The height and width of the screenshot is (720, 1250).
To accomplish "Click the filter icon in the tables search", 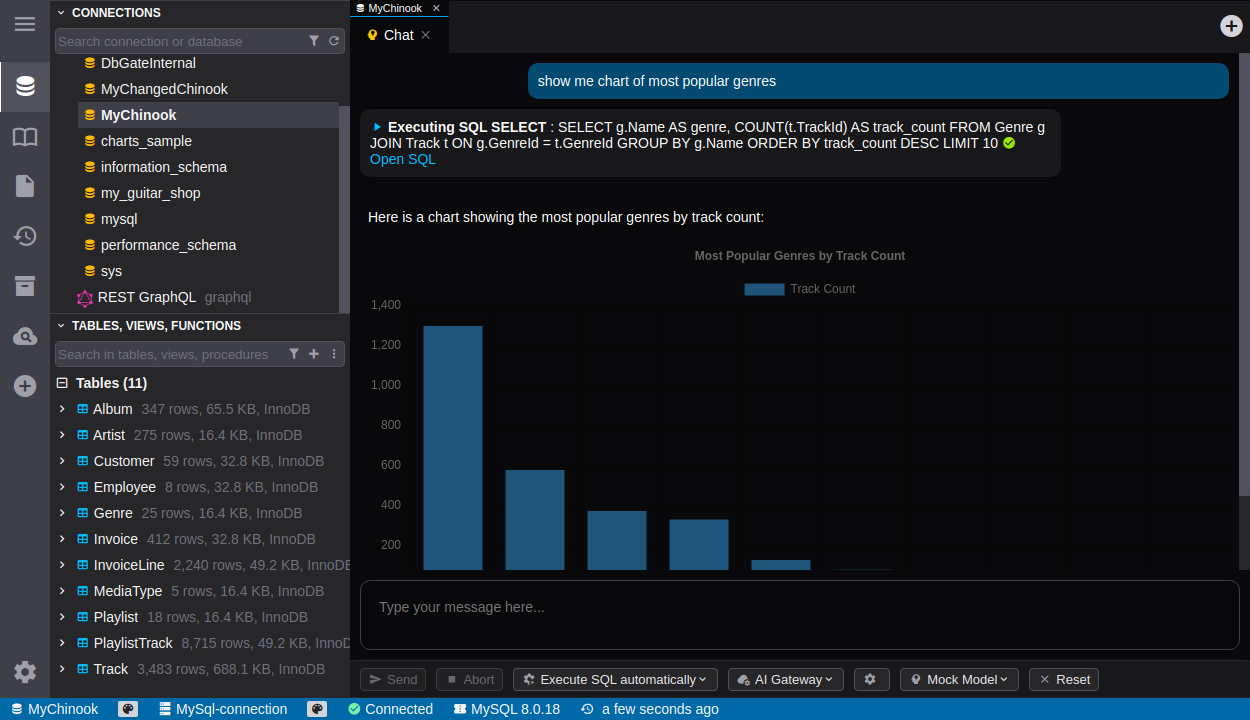I will (x=294, y=354).
